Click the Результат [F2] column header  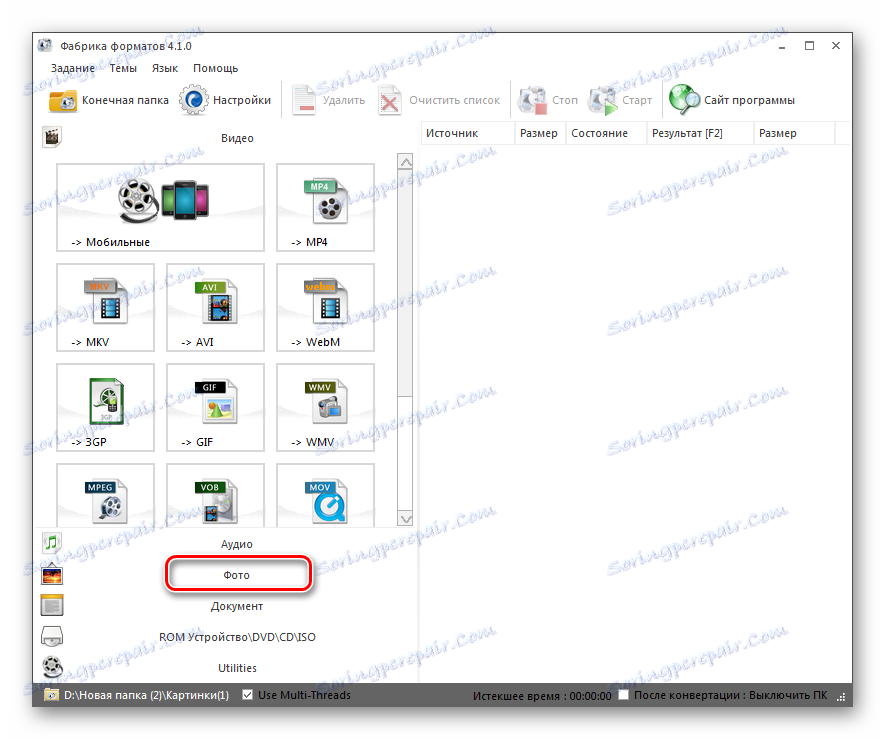[700, 133]
